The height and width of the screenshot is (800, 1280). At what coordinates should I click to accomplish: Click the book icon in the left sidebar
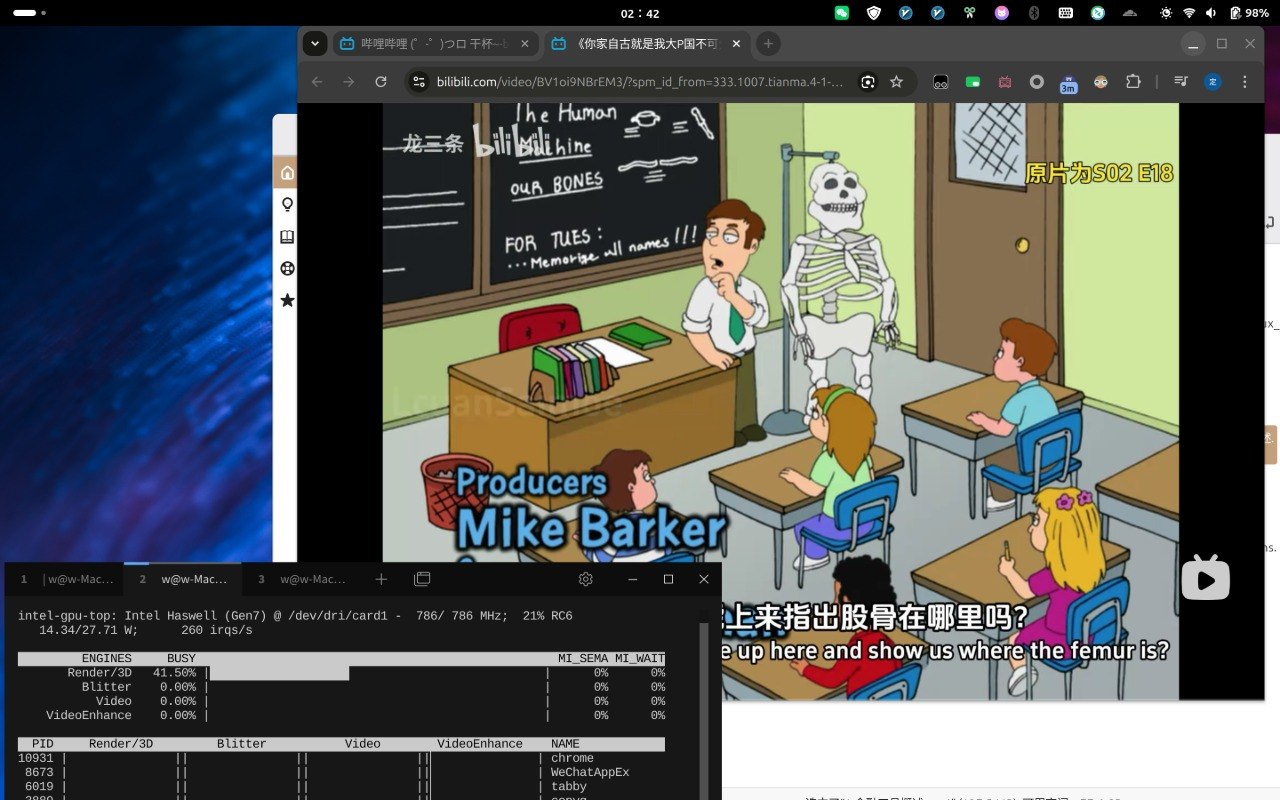tap(287, 237)
